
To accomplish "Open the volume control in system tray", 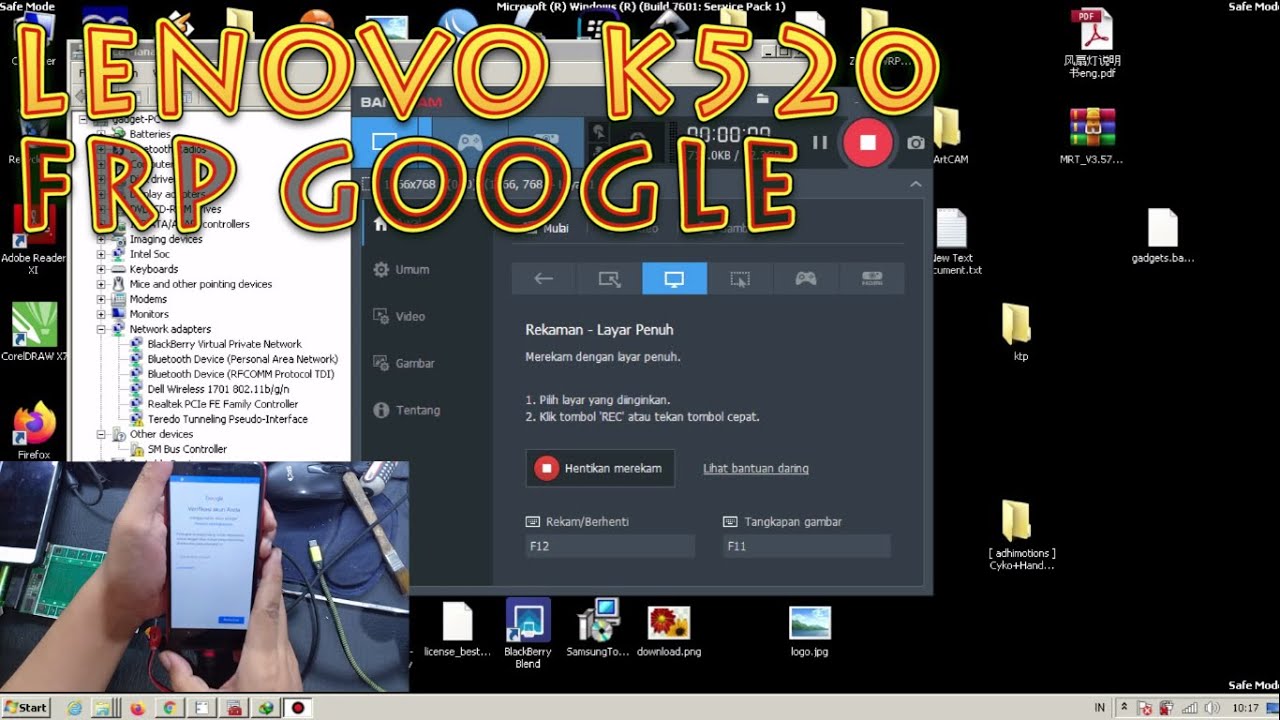I will tap(1212, 708).
